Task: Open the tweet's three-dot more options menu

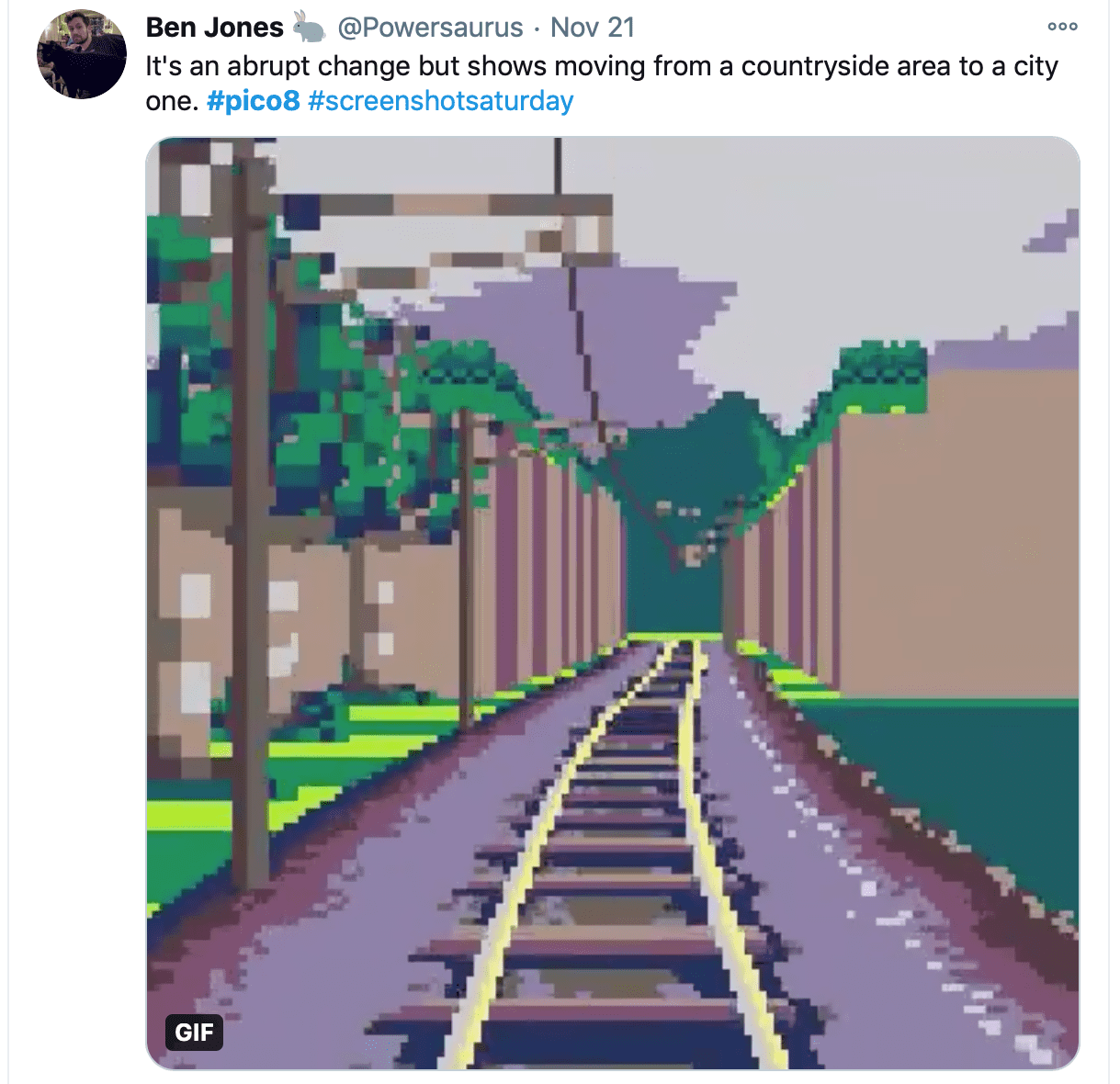Action: coord(1062,27)
